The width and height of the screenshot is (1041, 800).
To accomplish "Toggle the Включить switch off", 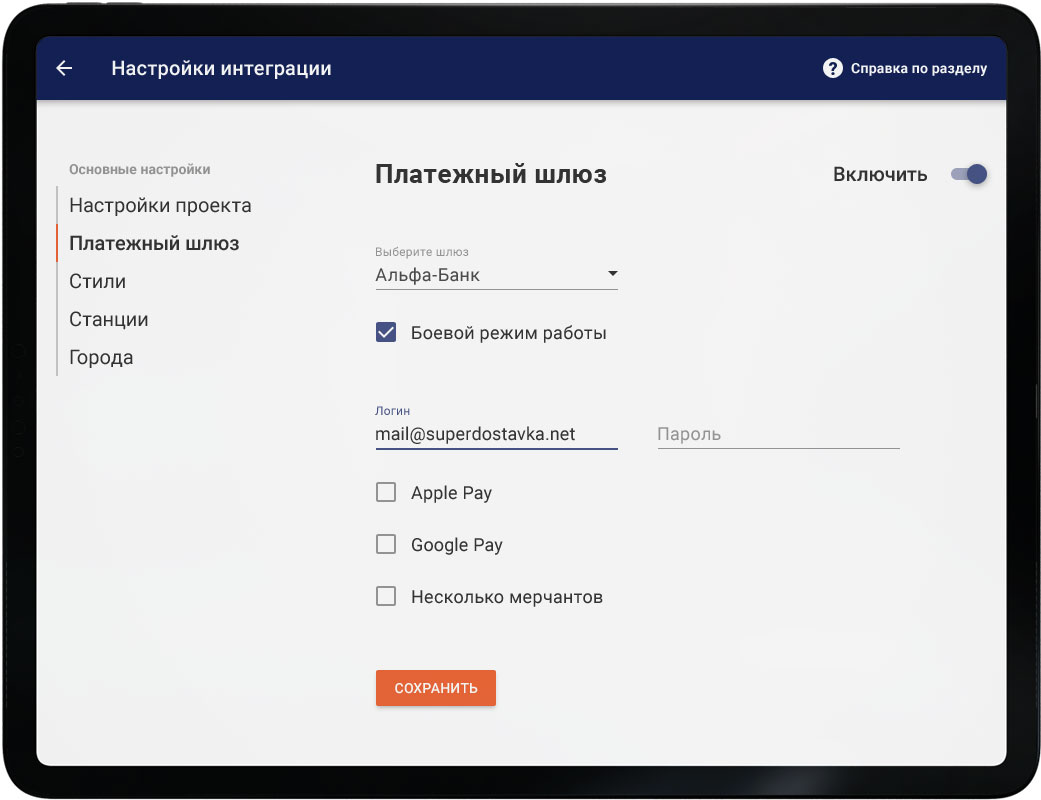I will (969, 174).
